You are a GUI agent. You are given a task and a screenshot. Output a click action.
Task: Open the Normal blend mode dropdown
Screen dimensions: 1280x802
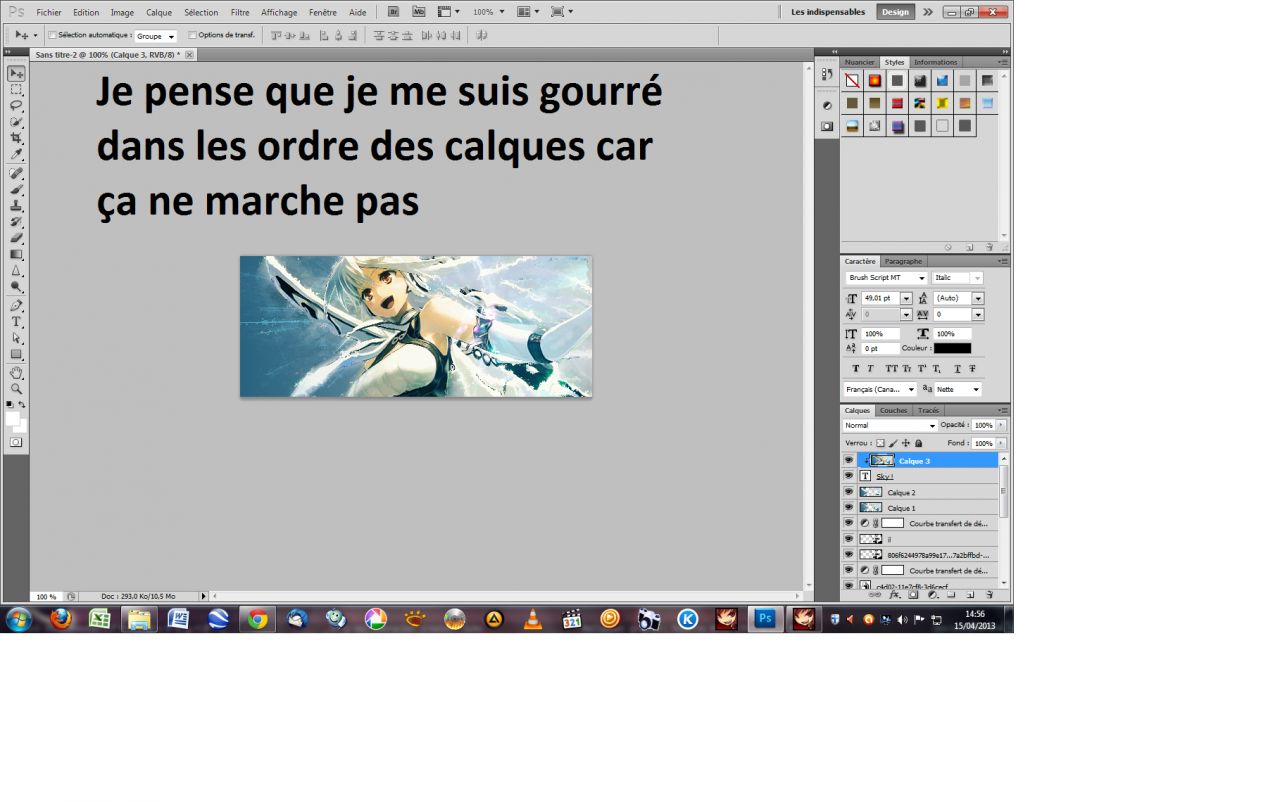(890, 425)
